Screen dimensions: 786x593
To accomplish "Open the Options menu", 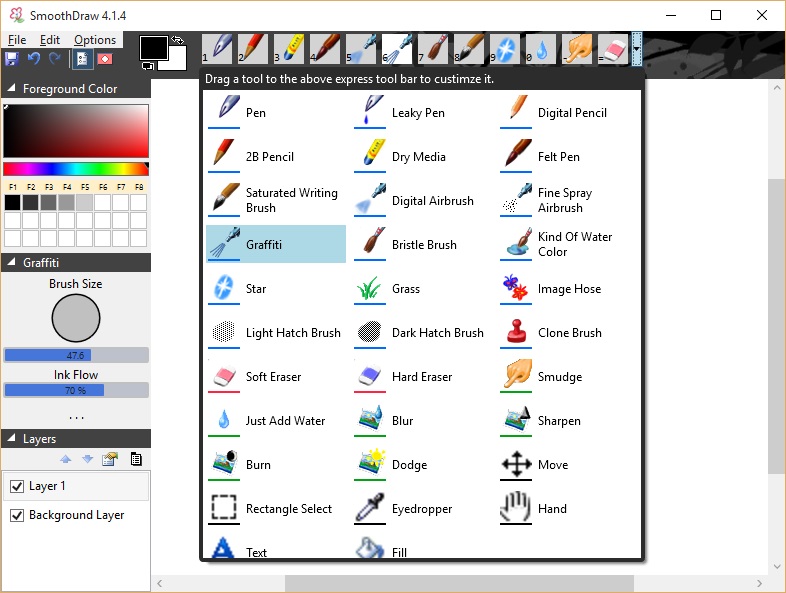I will (95, 40).
